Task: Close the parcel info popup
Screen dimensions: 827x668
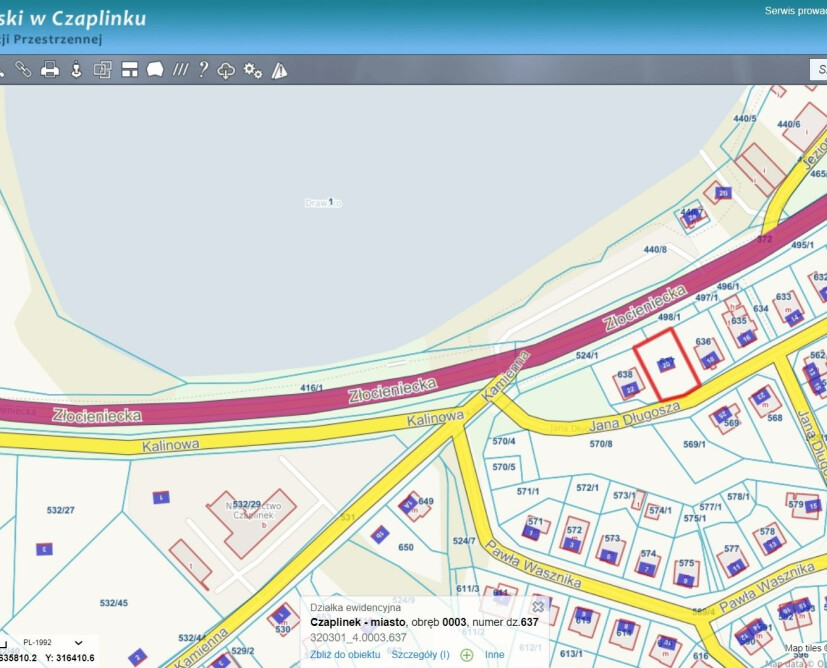Action: pyautogui.click(x=538, y=606)
